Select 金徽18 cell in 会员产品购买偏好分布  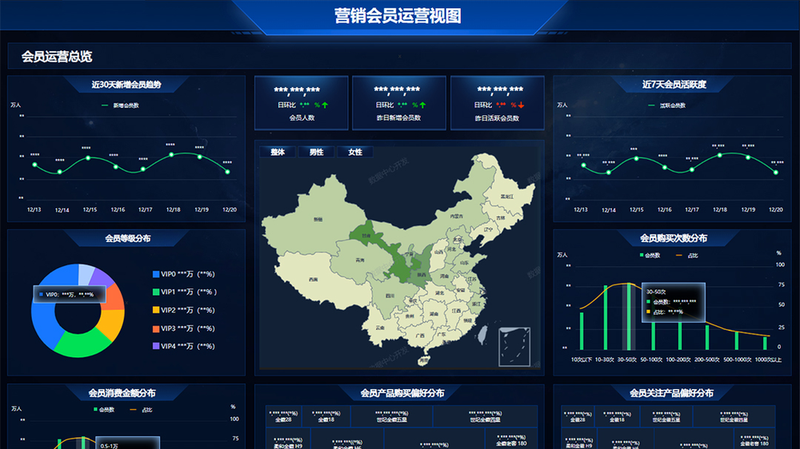(x=326, y=416)
